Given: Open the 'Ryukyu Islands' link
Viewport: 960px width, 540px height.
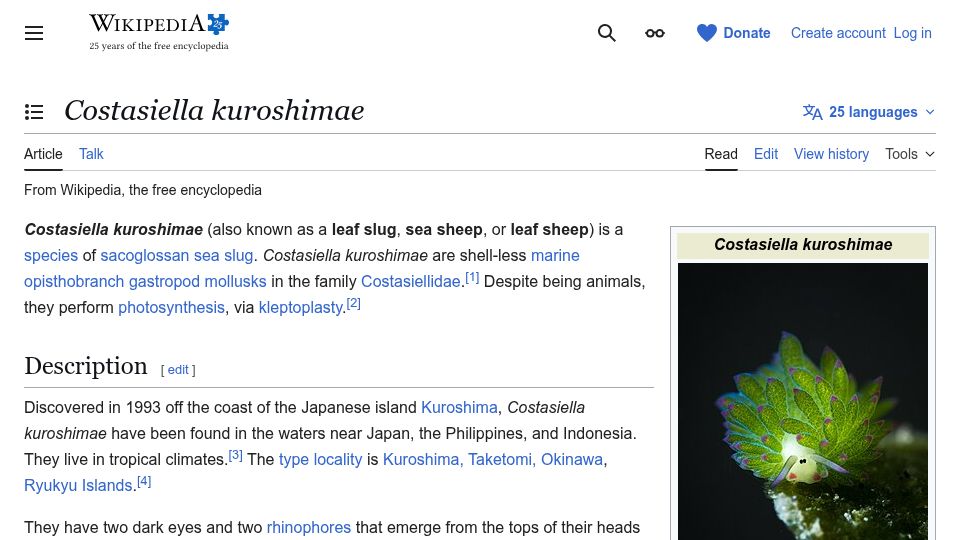Looking at the screenshot, I should (78, 486).
